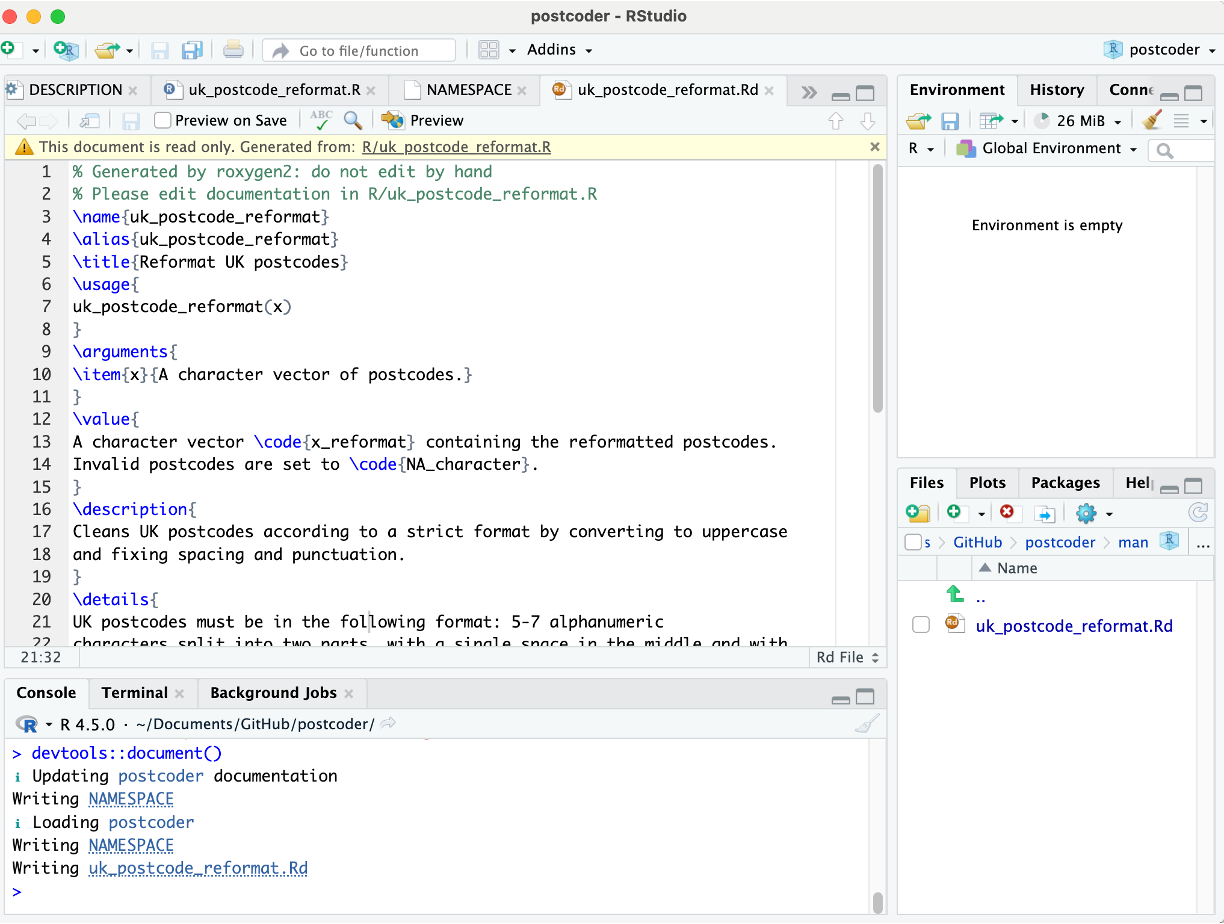
Task: Open the new file dropdown arrow
Action: tap(35, 50)
